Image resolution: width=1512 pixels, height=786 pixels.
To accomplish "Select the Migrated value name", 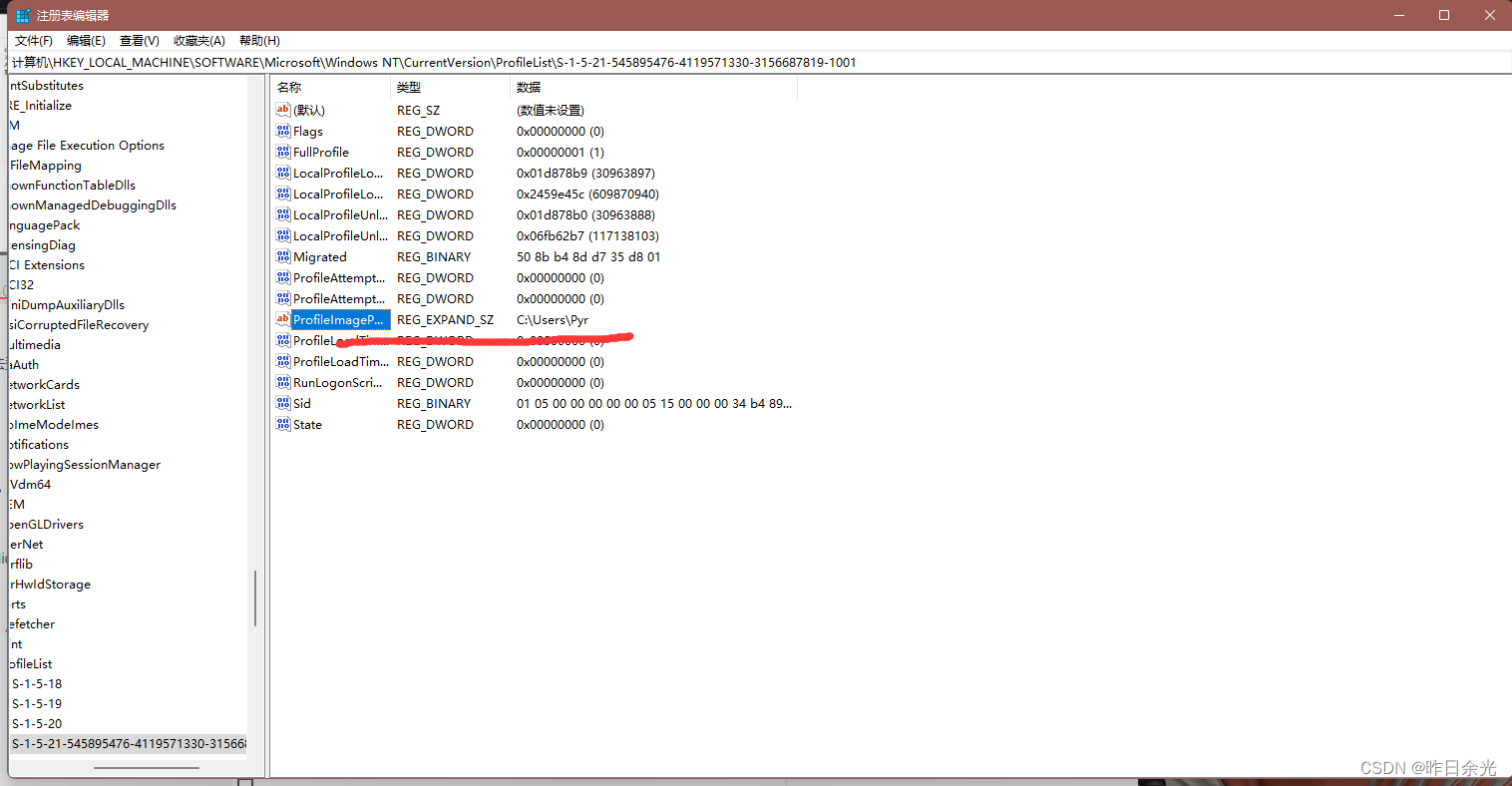I will [320, 257].
